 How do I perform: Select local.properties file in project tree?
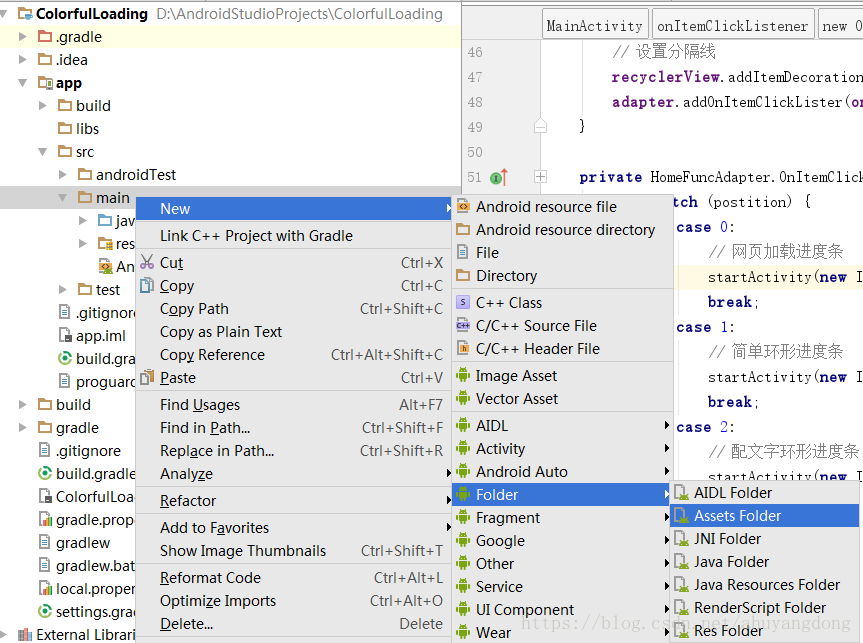95,589
